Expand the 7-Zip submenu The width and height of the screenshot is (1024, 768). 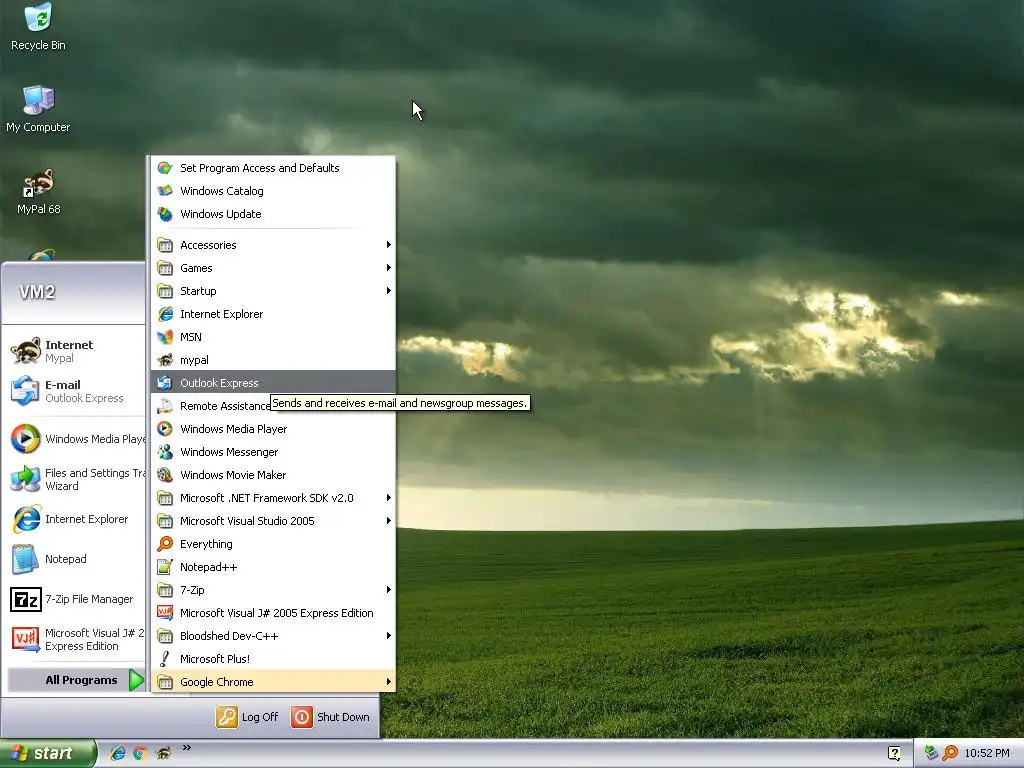[x=273, y=590]
